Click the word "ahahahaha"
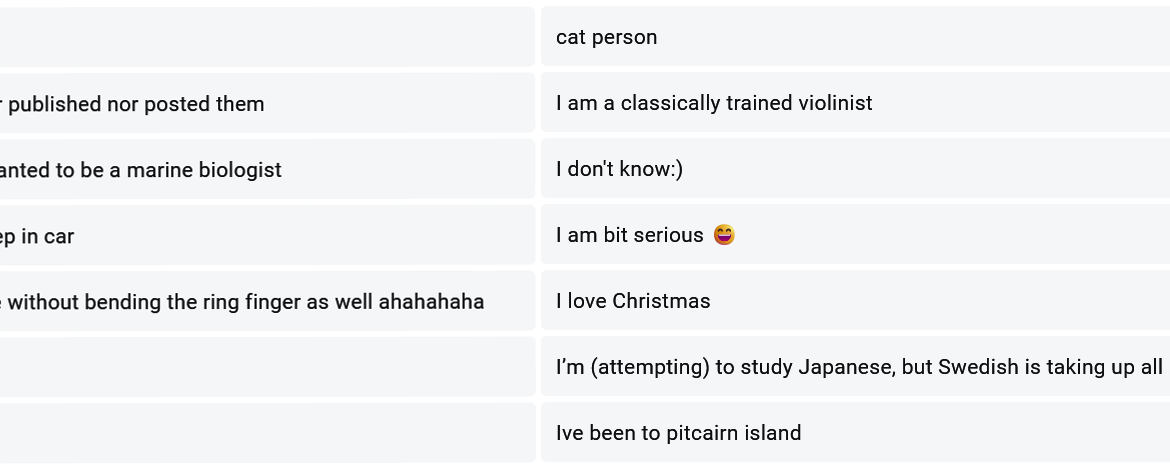1170x468 pixels. 431,302
